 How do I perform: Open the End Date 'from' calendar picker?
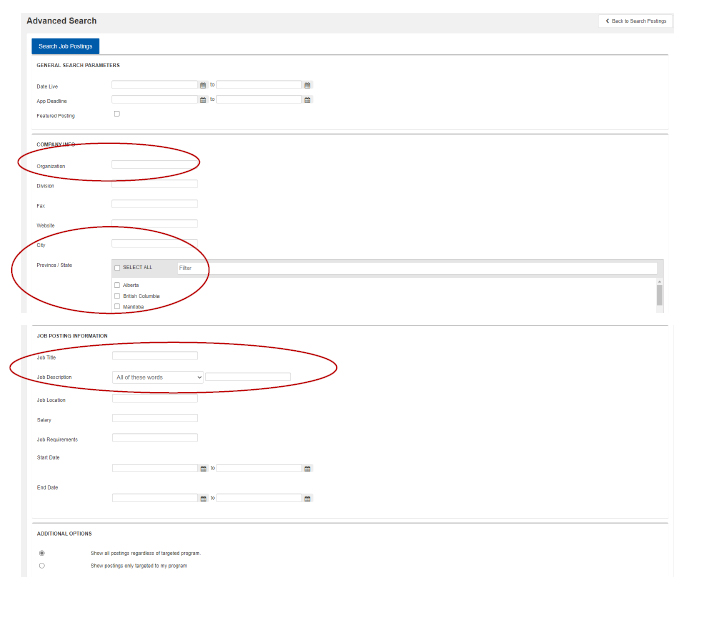click(x=203, y=498)
